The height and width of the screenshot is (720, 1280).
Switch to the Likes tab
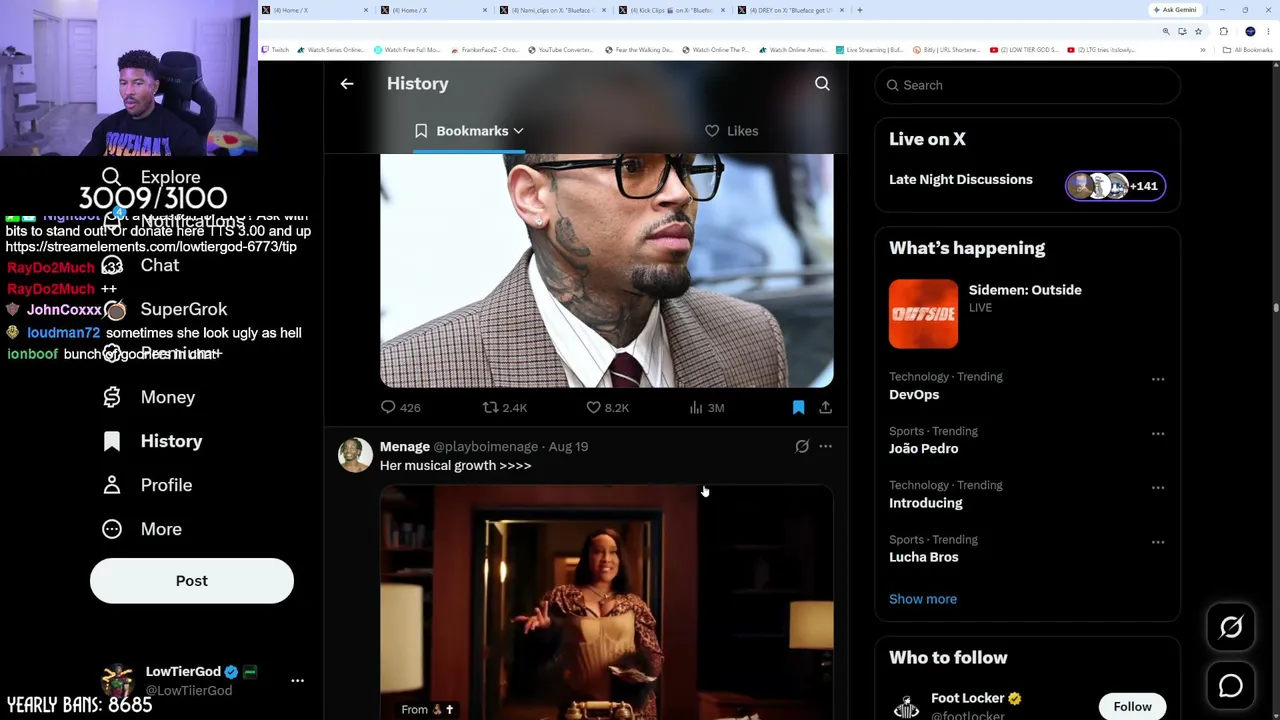pyautogui.click(x=732, y=131)
